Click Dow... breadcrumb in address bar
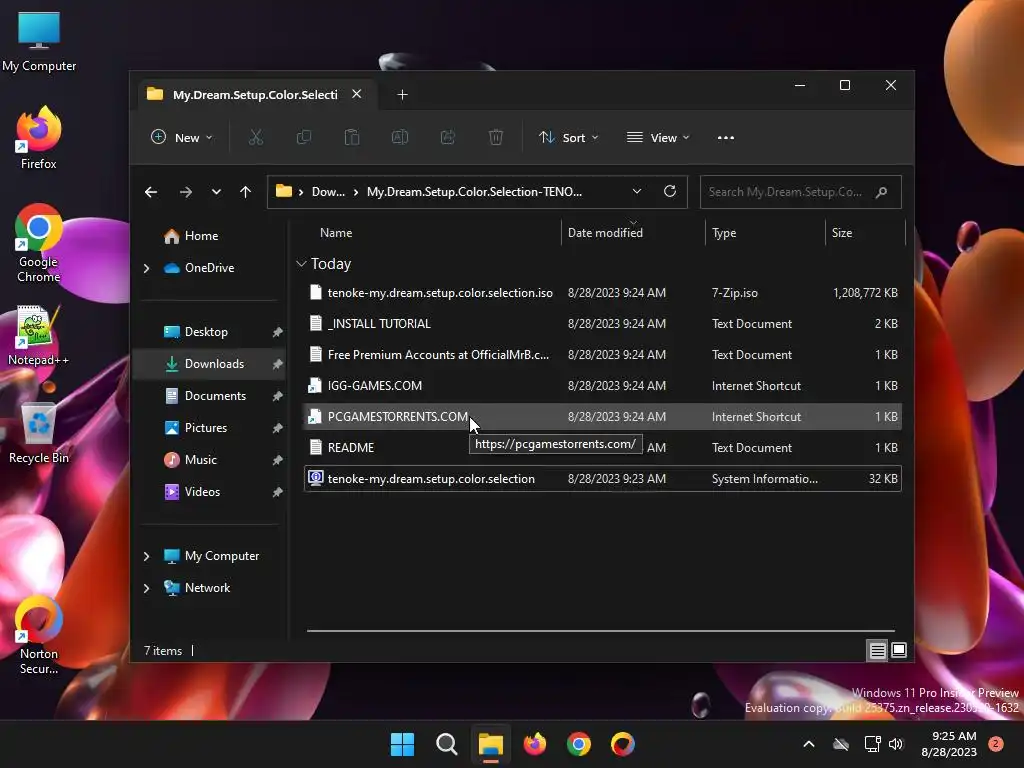 tap(328, 192)
